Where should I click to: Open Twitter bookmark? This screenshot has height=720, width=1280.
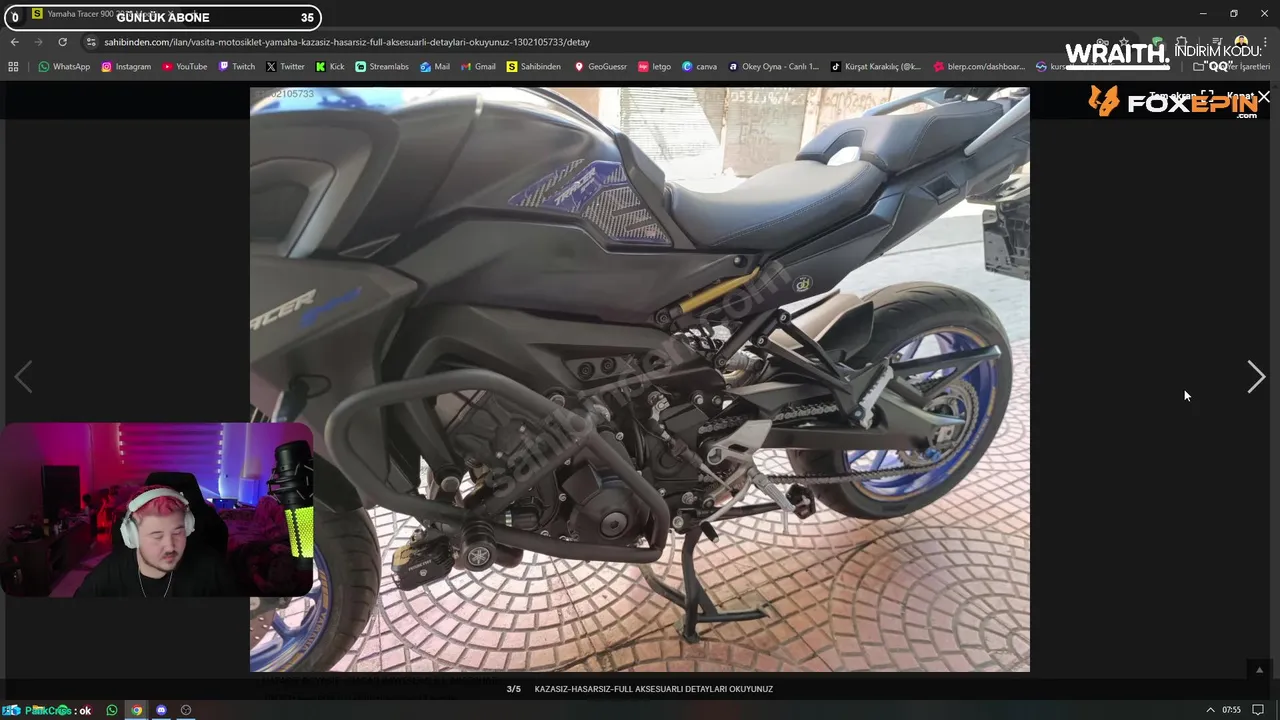pyautogui.click(x=285, y=67)
